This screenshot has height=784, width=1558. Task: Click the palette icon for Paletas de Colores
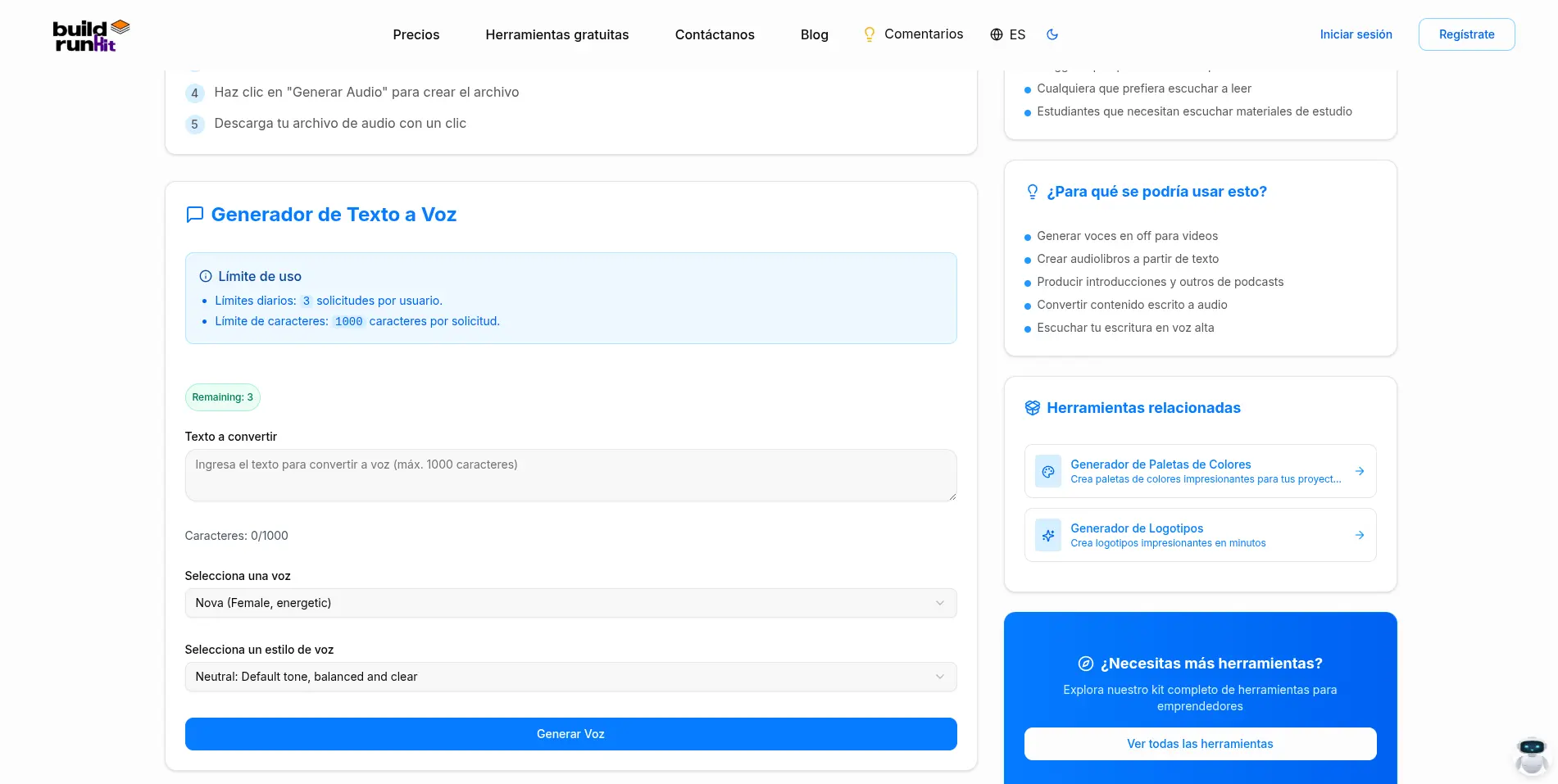pos(1048,472)
